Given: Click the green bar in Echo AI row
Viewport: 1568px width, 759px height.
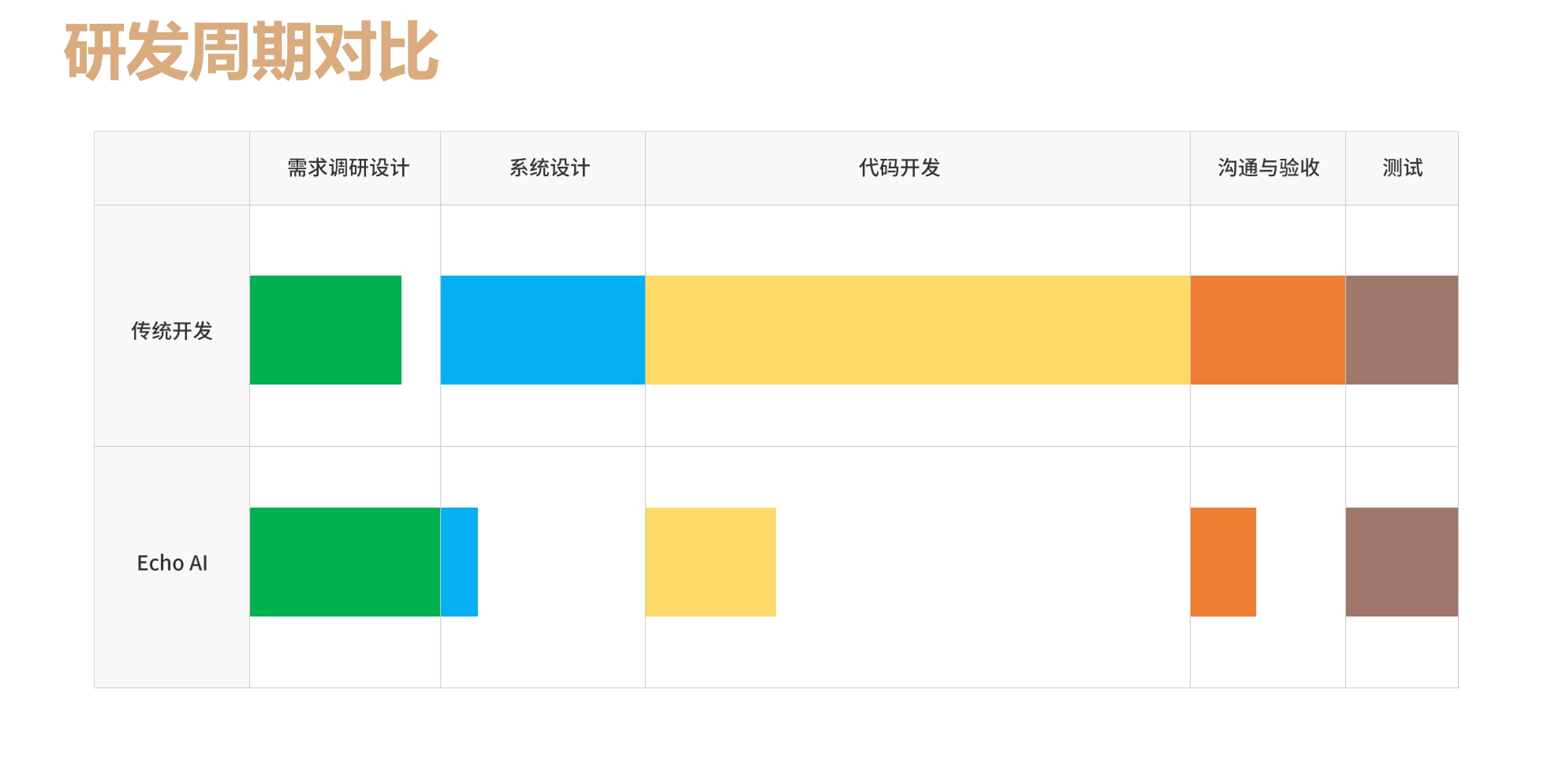Looking at the screenshot, I should point(344,562).
